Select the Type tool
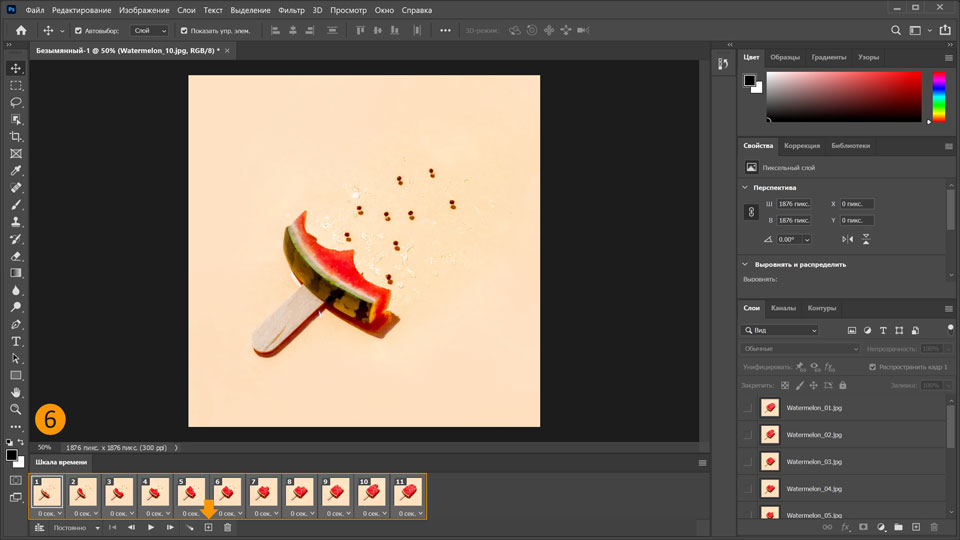This screenshot has height=540, width=960. (16, 341)
